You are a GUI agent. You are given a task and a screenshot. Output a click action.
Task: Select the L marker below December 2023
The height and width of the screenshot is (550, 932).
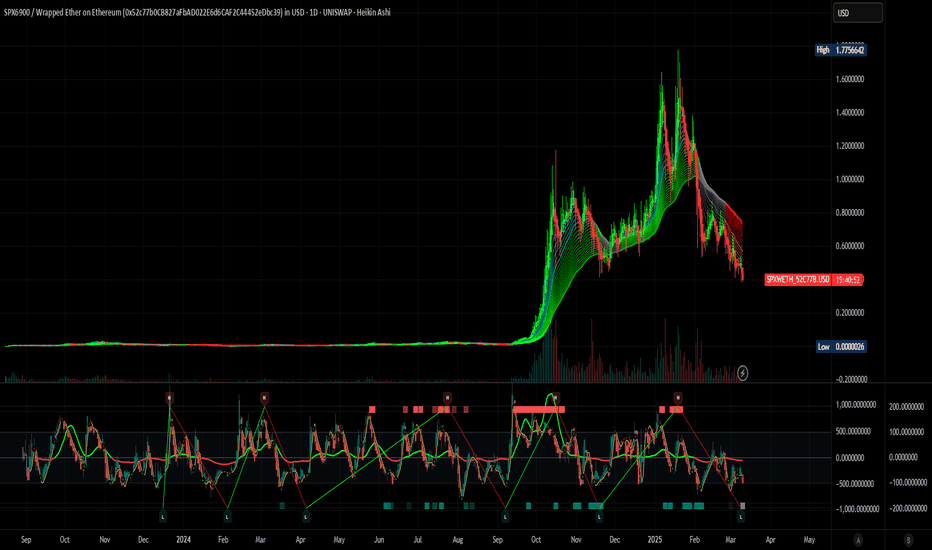[x=163, y=517]
